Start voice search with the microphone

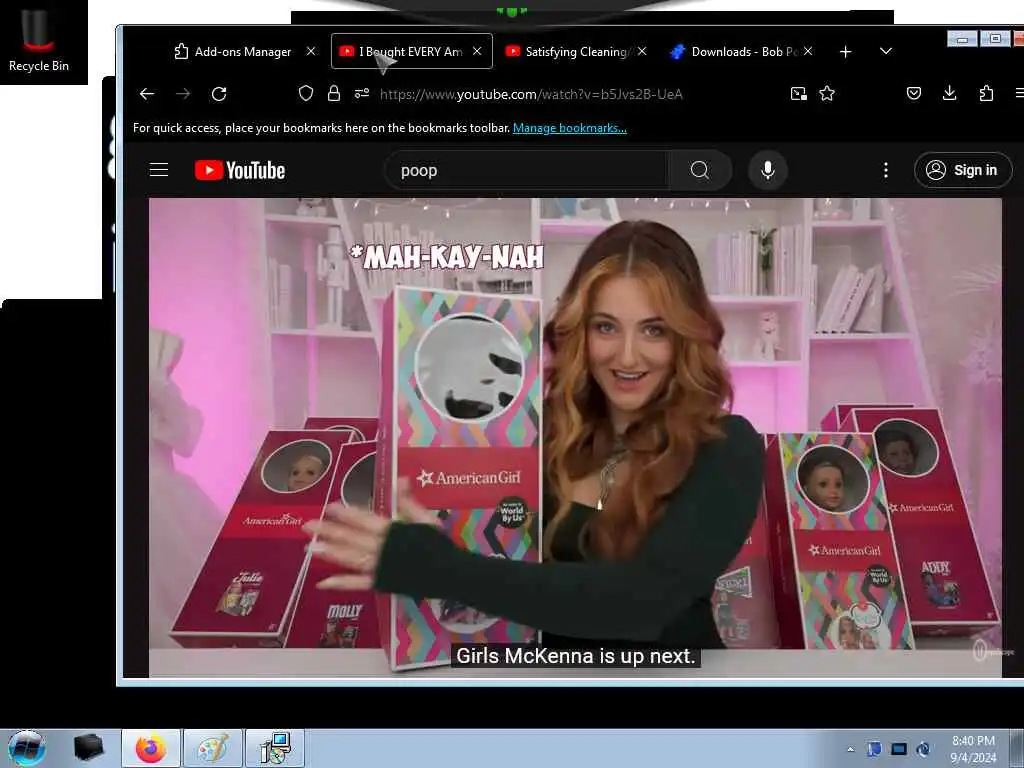[768, 170]
